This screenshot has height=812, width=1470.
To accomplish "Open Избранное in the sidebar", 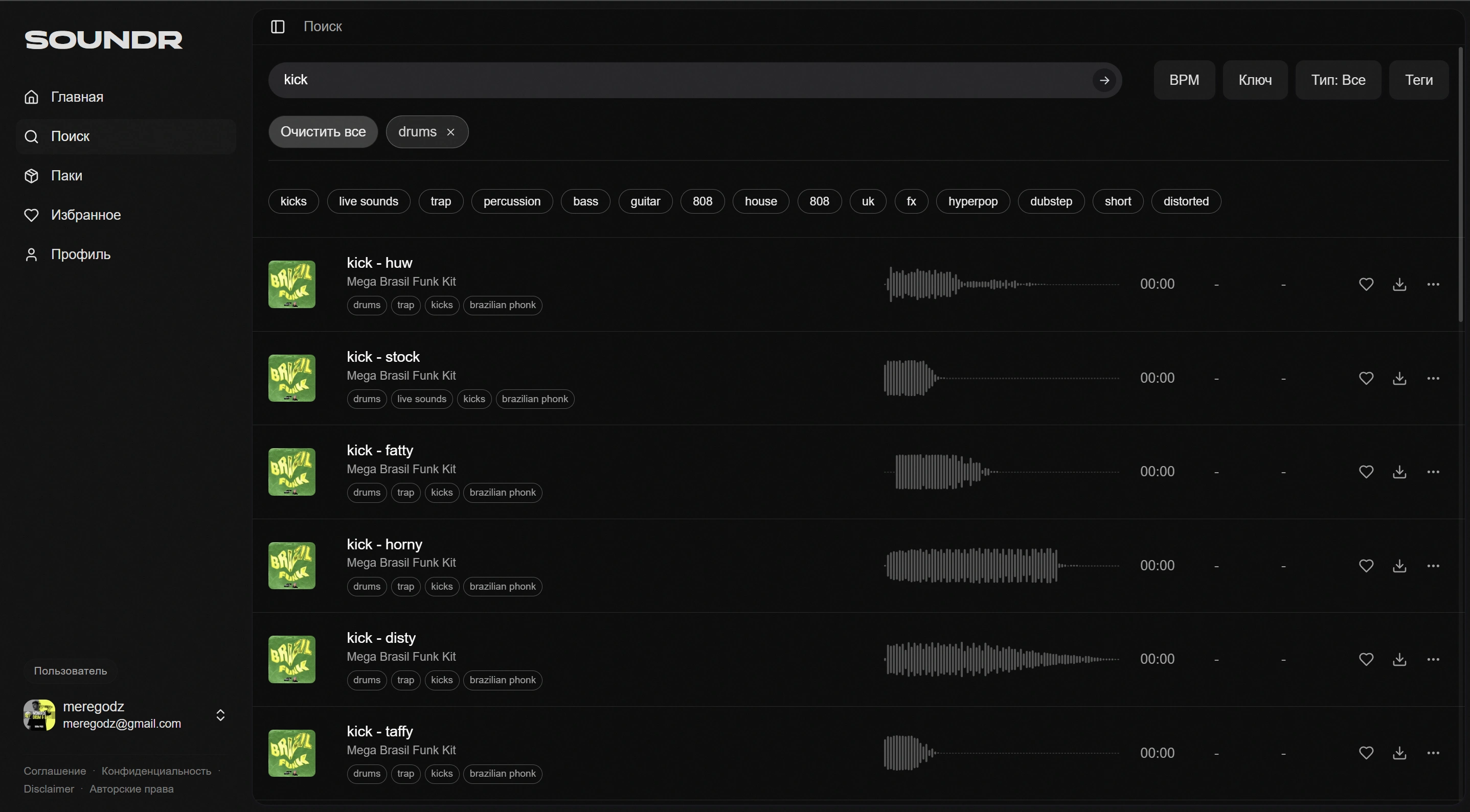I will pos(85,215).
